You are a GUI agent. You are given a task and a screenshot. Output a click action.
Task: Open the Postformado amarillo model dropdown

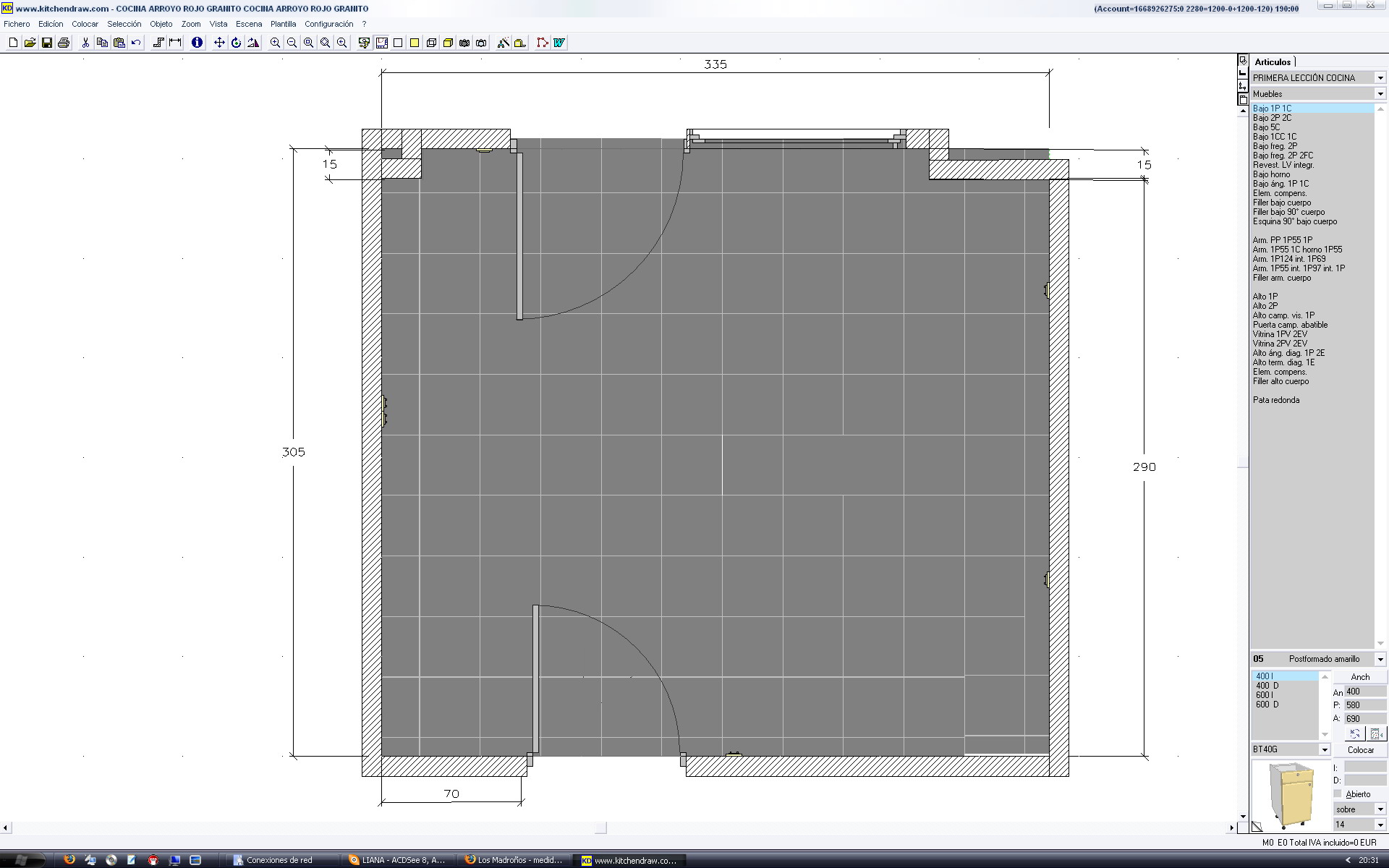(1380, 659)
